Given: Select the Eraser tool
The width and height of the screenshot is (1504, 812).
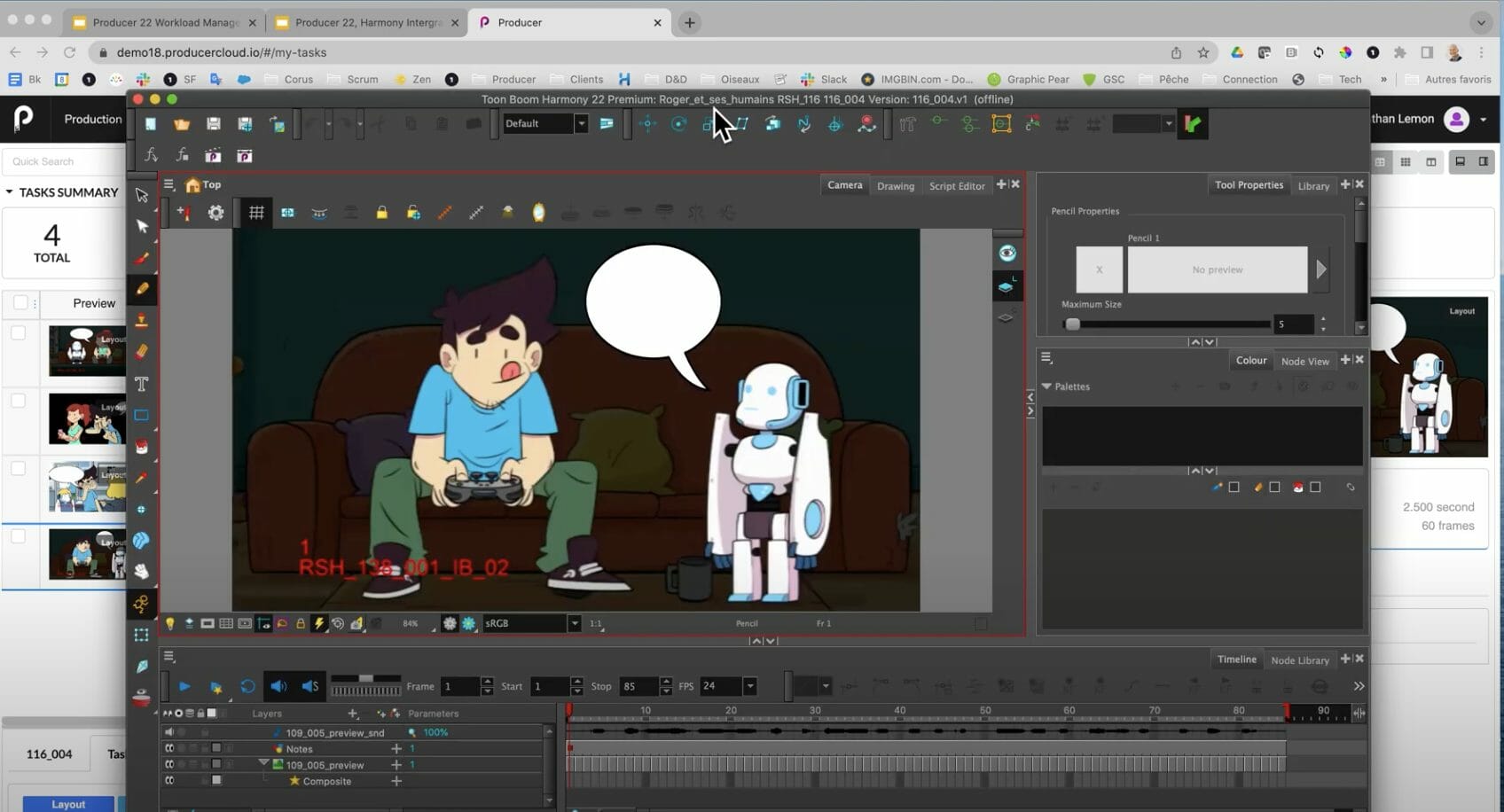Looking at the screenshot, I should coord(142,352).
